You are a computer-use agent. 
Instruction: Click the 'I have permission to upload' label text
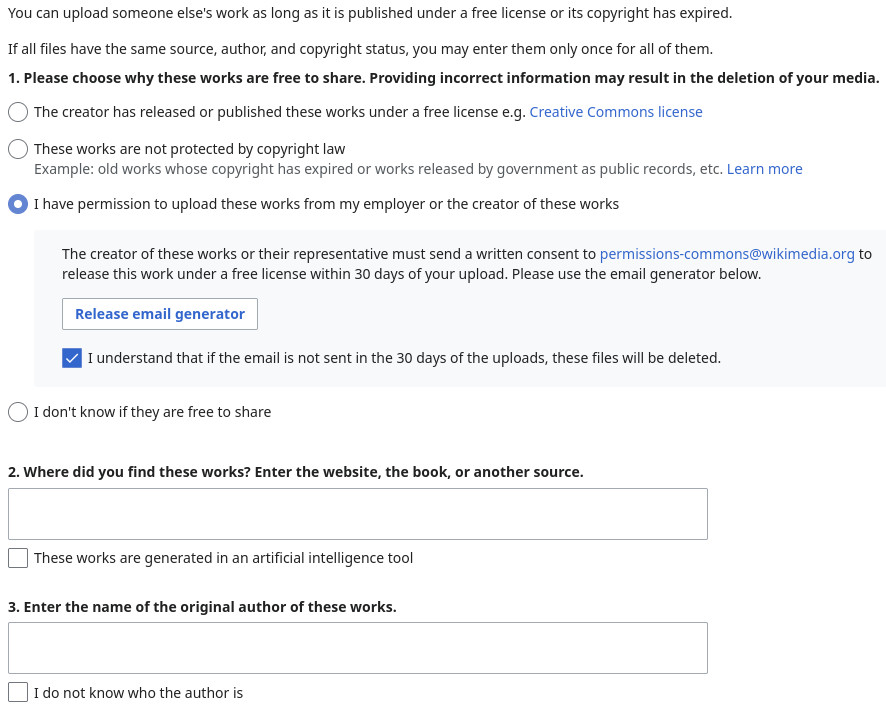(x=327, y=204)
